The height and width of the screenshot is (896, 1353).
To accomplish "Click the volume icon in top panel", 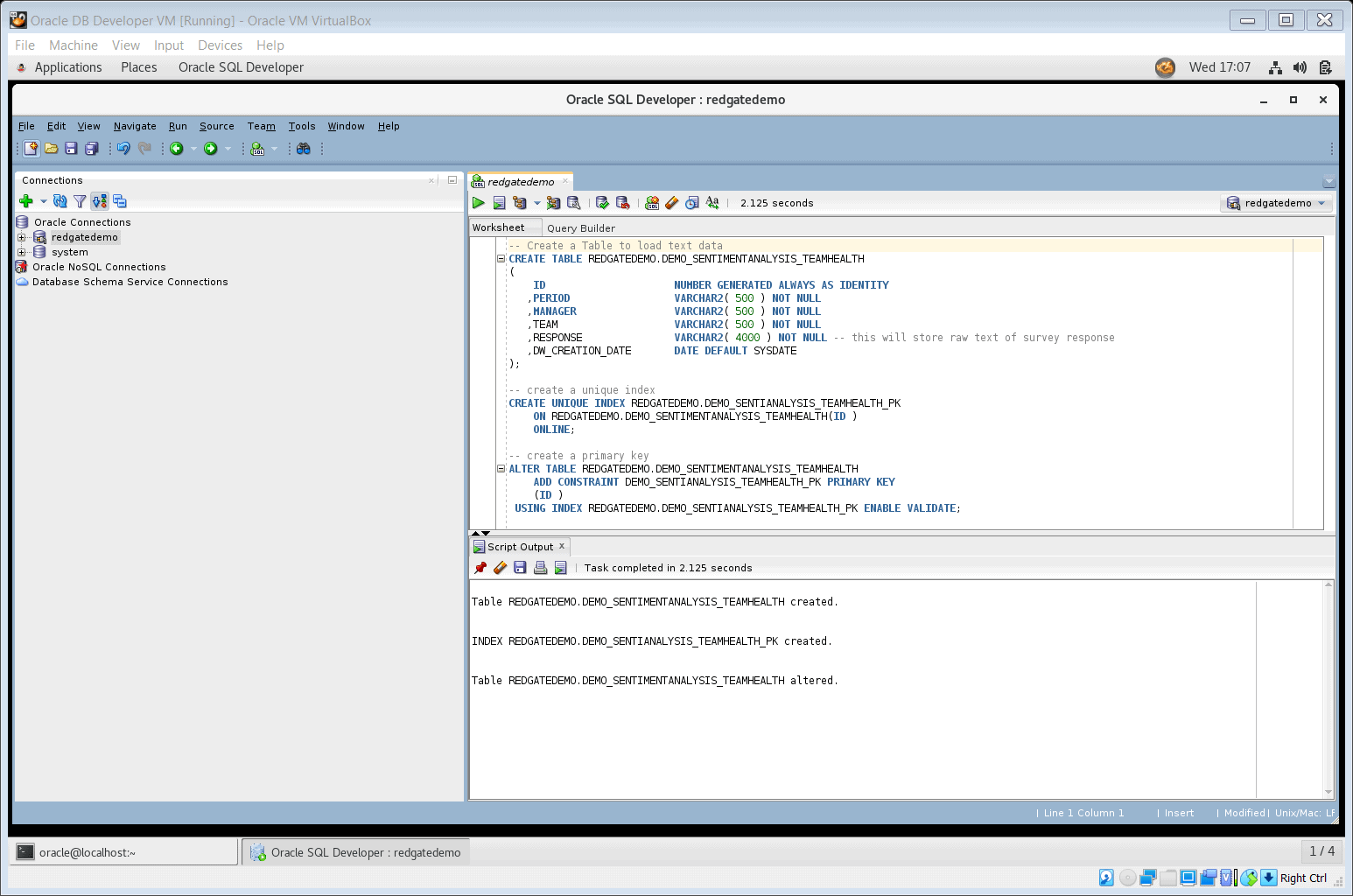I will (x=1300, y=67).
